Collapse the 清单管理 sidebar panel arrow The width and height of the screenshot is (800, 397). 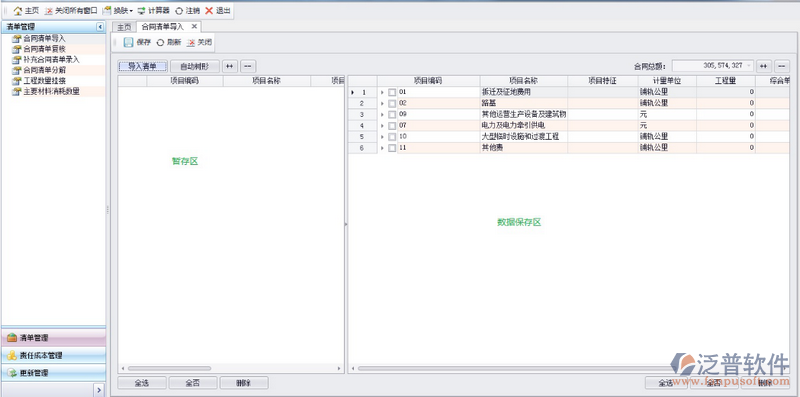[x=100, y=27]
